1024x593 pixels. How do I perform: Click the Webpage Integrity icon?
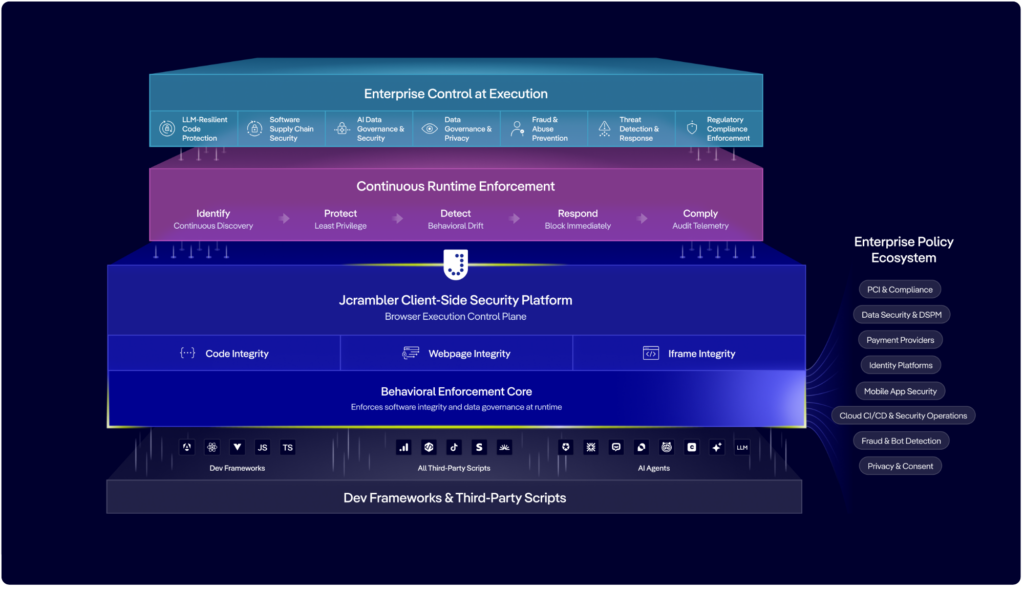(x=411, y=353)
